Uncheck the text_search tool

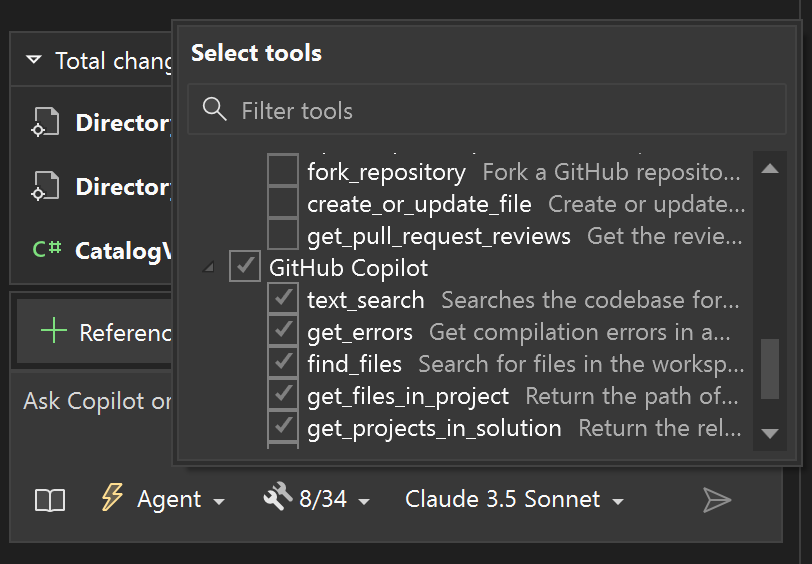pos(284,300)
